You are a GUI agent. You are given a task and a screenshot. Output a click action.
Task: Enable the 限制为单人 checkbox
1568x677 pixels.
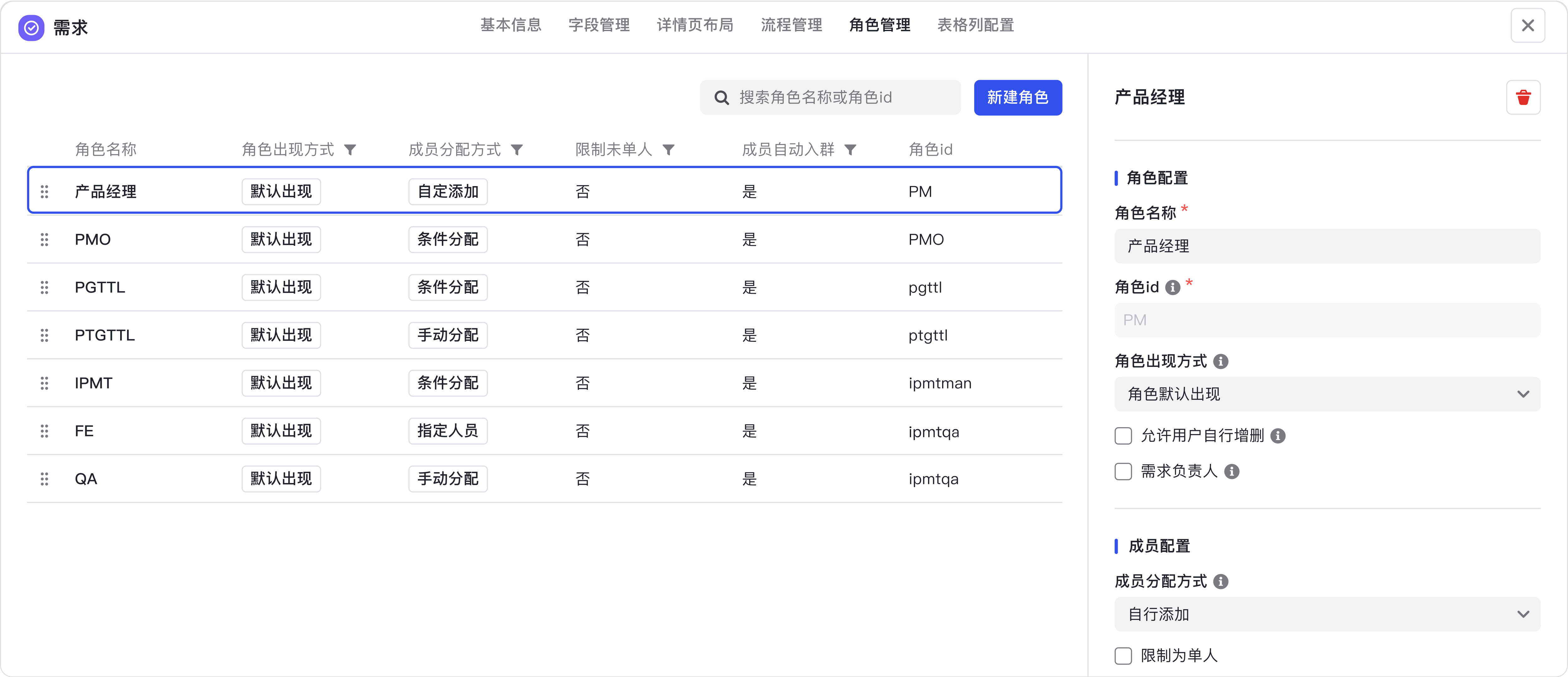pyautogui.click(x=1123, y=656)
